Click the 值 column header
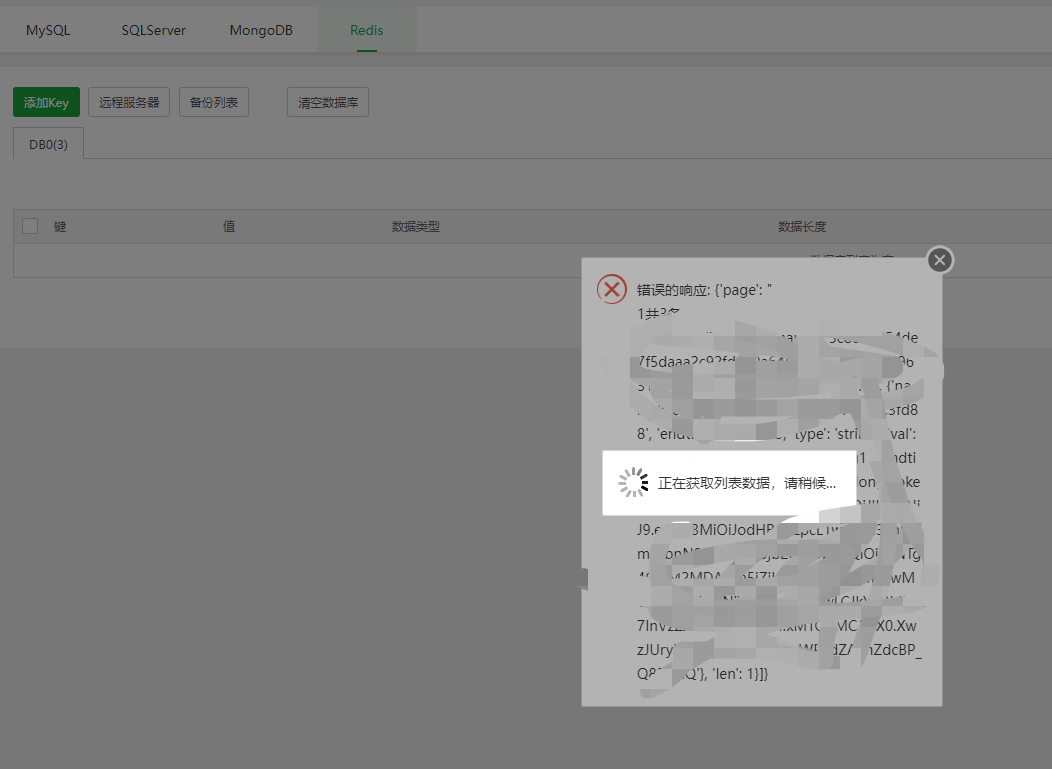The width and height of the screenshot is (1052, 769). 229,227
